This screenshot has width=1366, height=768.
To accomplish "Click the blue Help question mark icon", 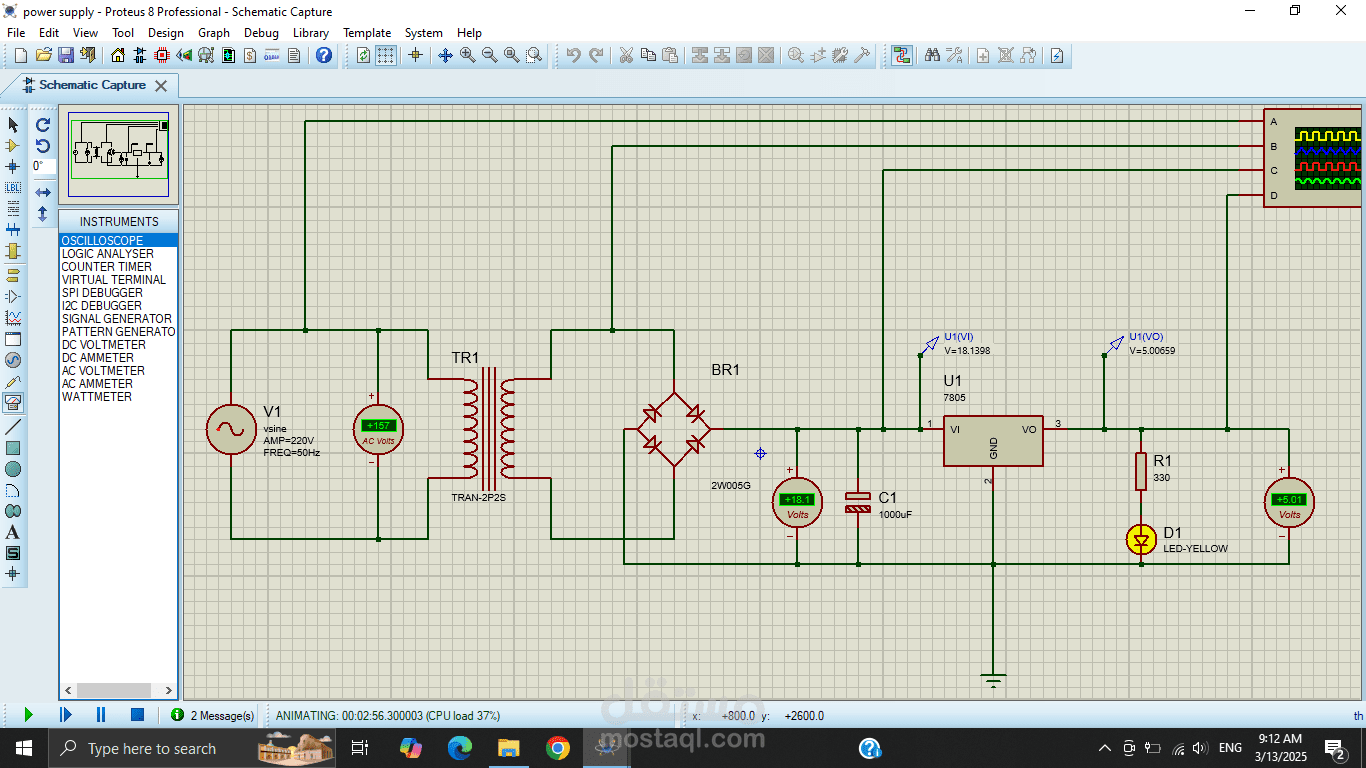I will [324, 56].
